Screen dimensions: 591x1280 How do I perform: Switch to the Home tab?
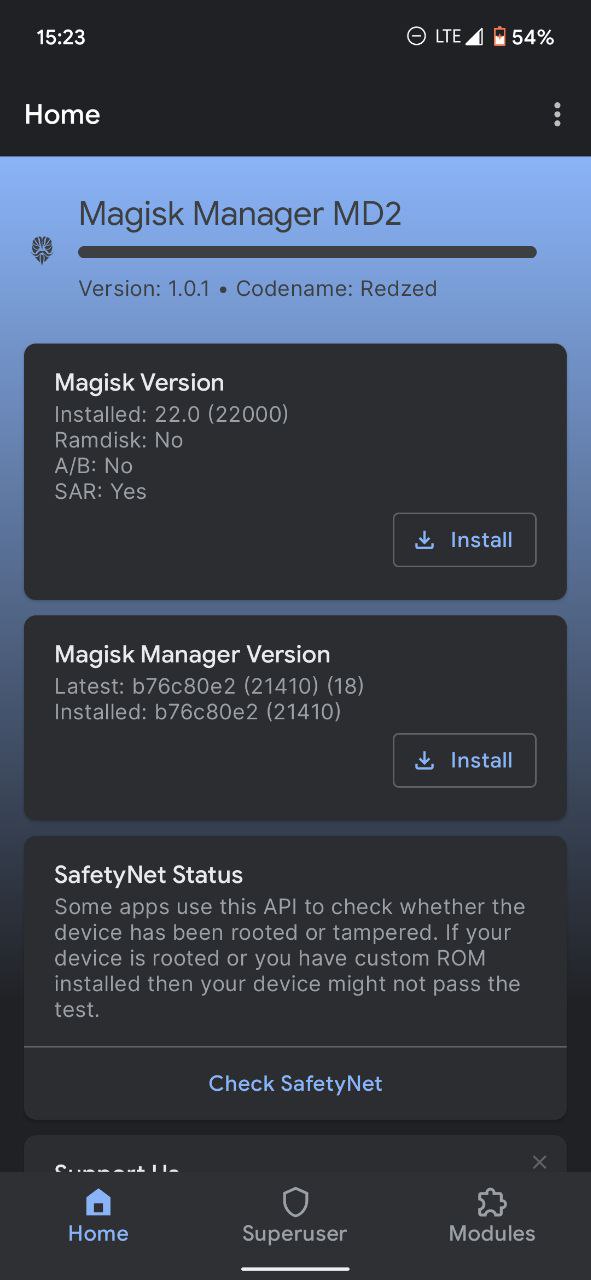click(x=98, y=1217)
